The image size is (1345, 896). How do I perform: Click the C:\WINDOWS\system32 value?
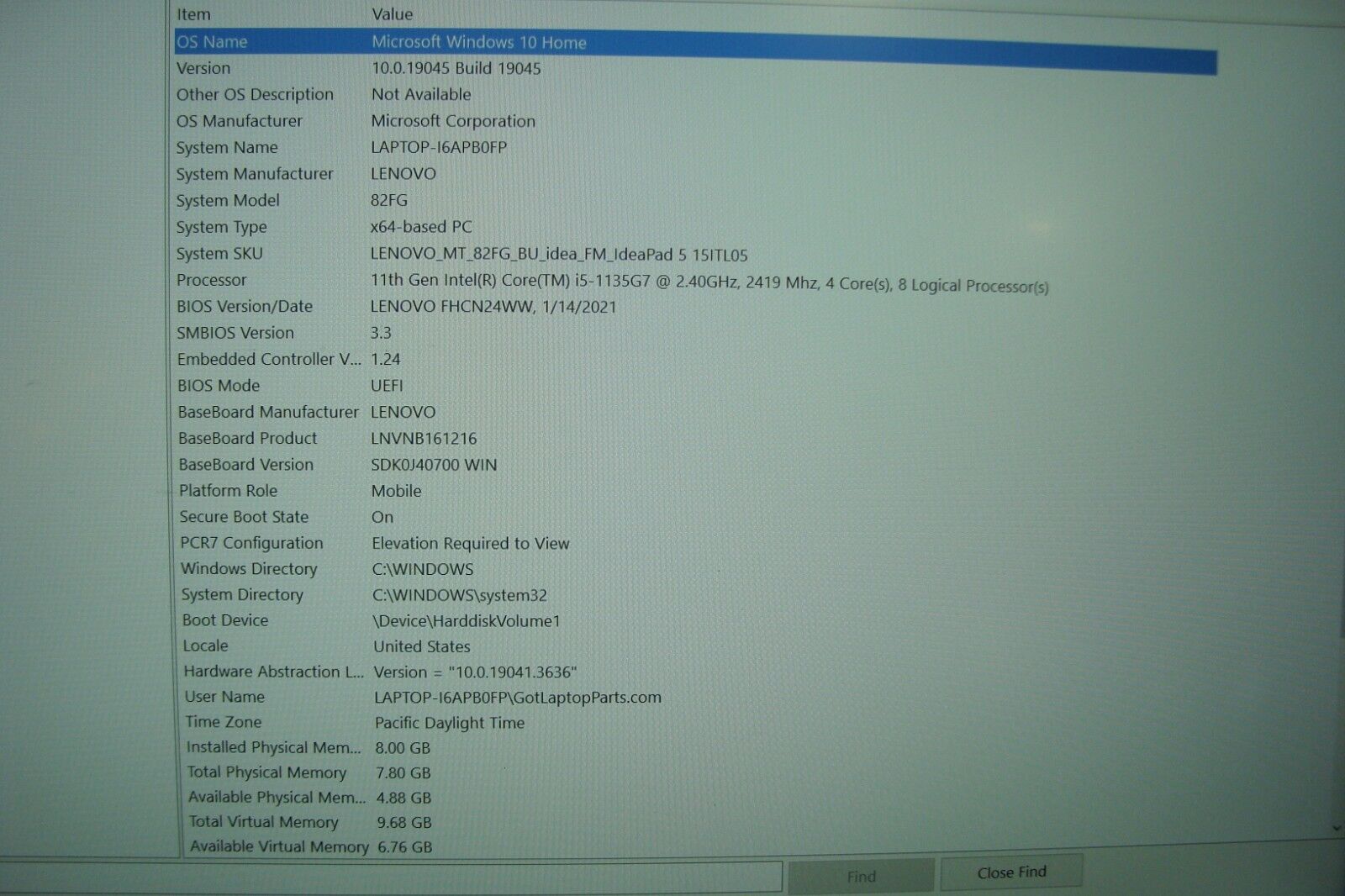(460, 595)
